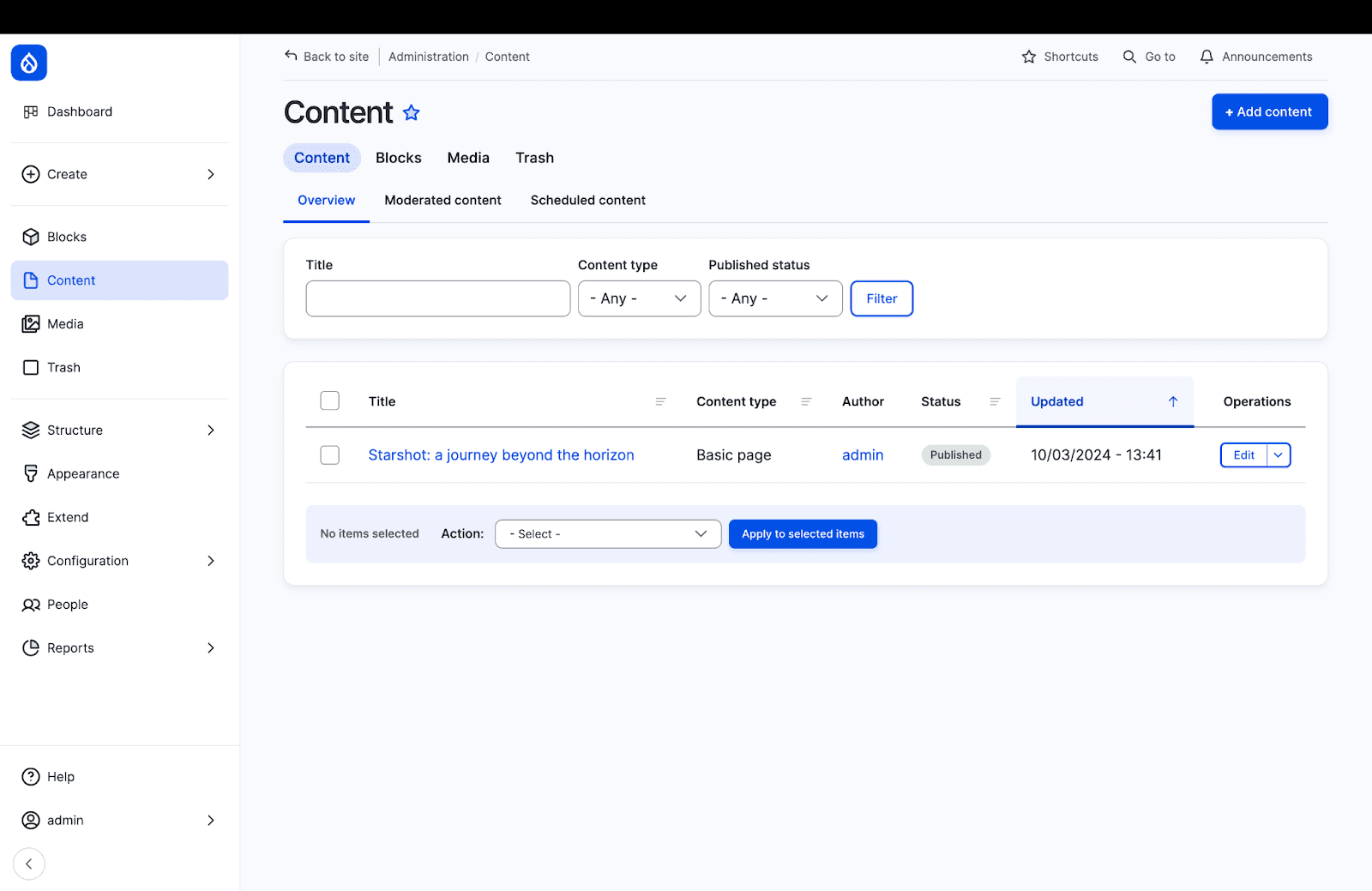1372x891 pixels.
Task: Expand the Configuration submenu
Action: coord(211,561)
